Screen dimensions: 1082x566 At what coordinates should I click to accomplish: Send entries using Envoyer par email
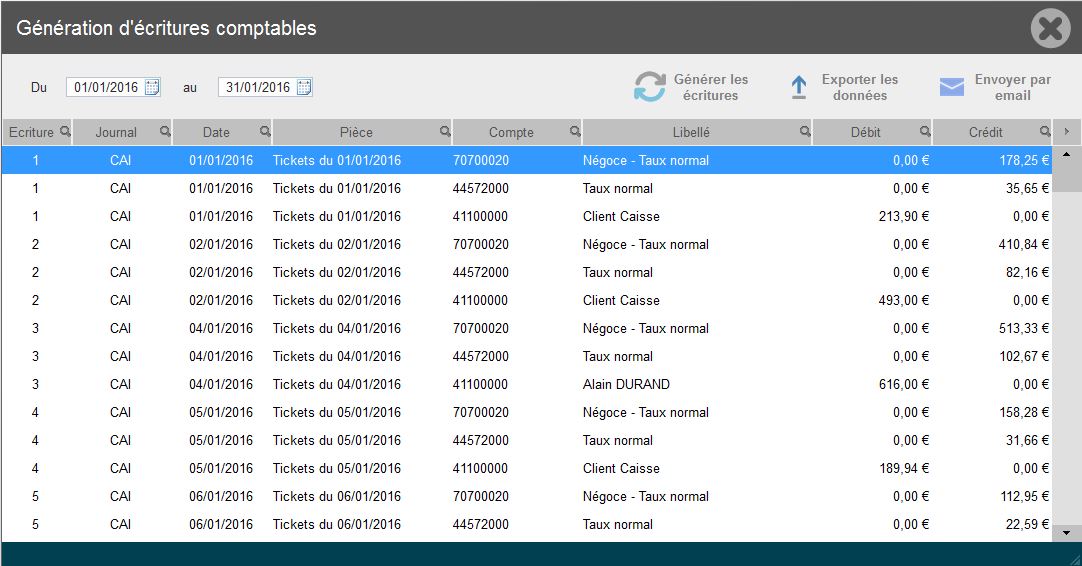[x=995, y=87]
